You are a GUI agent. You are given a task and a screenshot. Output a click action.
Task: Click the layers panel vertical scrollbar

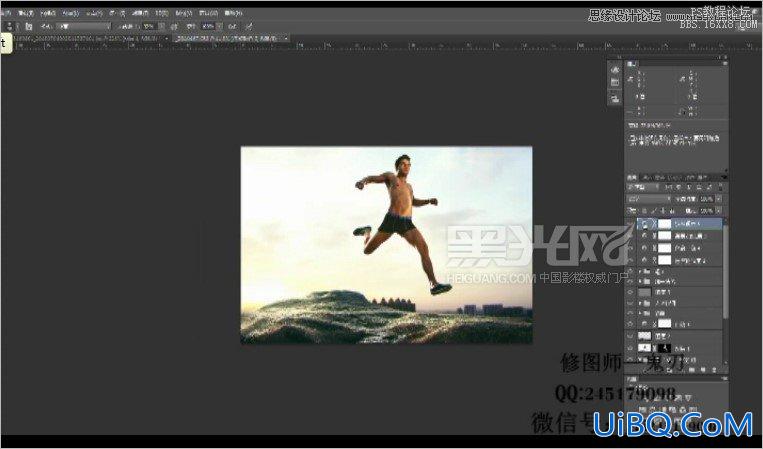pyautogui.click(x=726, y=272)
